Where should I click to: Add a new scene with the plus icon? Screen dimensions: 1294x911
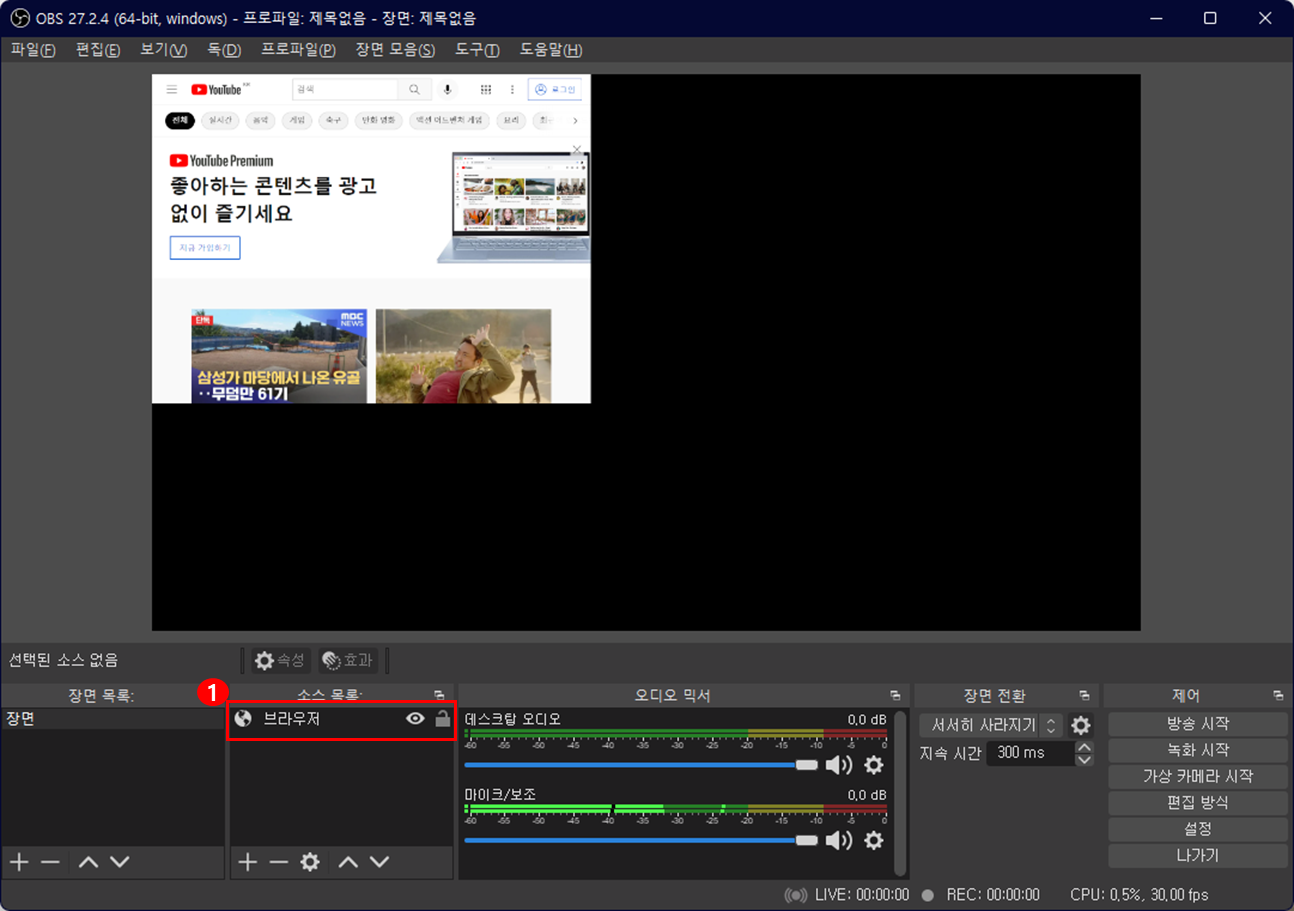click(x=19, y=862)
